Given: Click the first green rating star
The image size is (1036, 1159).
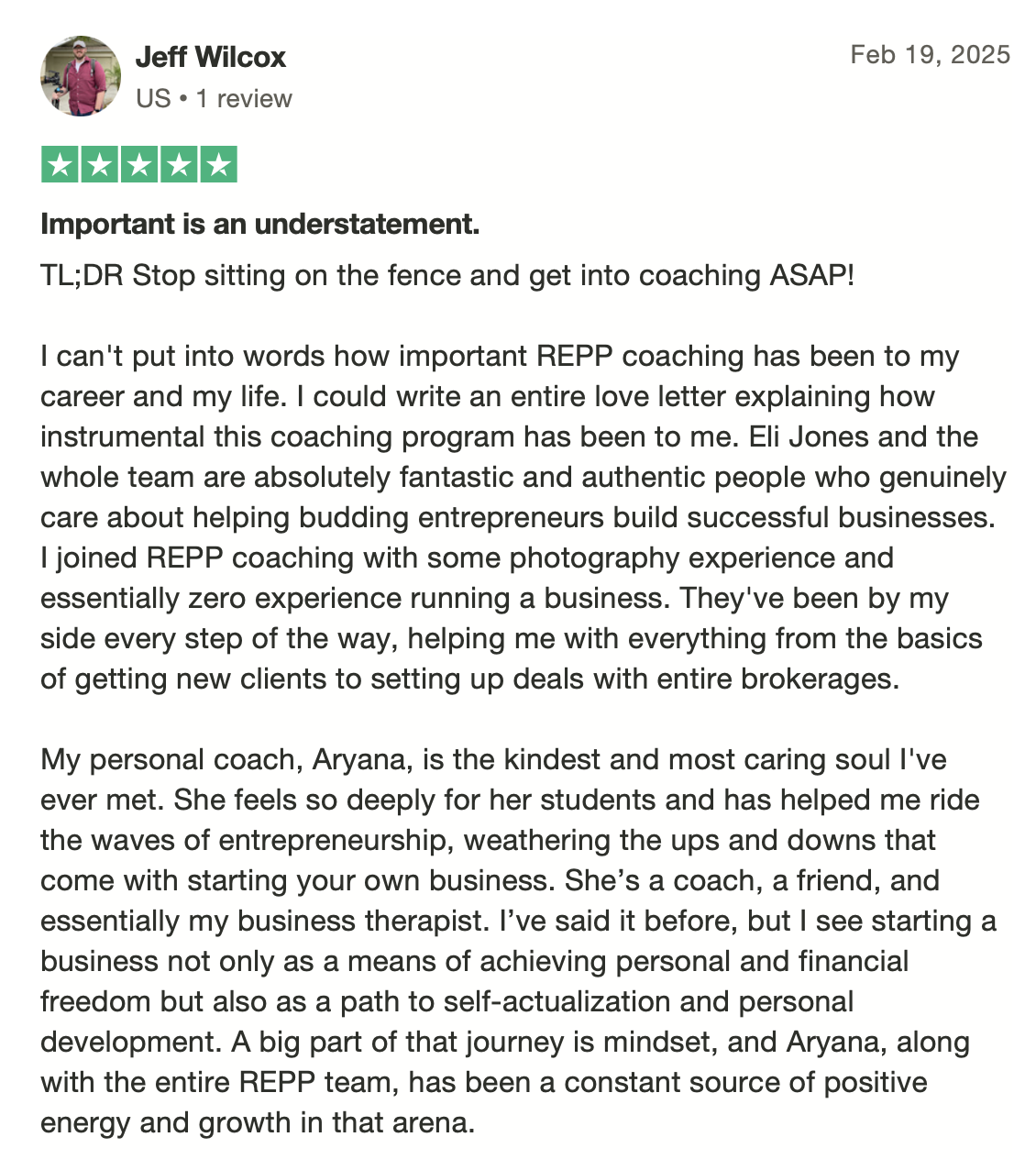Looking at the screenshot, I should coord(60,165).
